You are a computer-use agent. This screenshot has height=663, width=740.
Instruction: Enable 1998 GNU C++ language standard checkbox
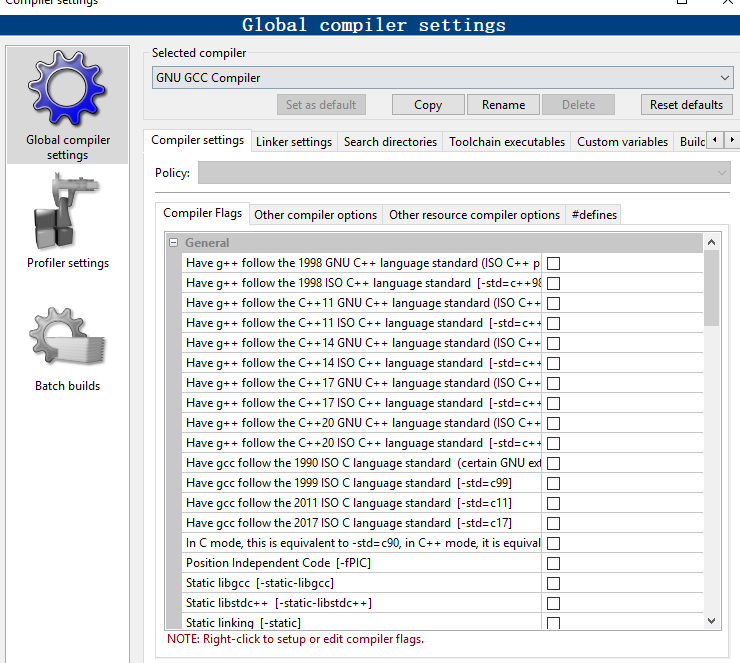553,263
